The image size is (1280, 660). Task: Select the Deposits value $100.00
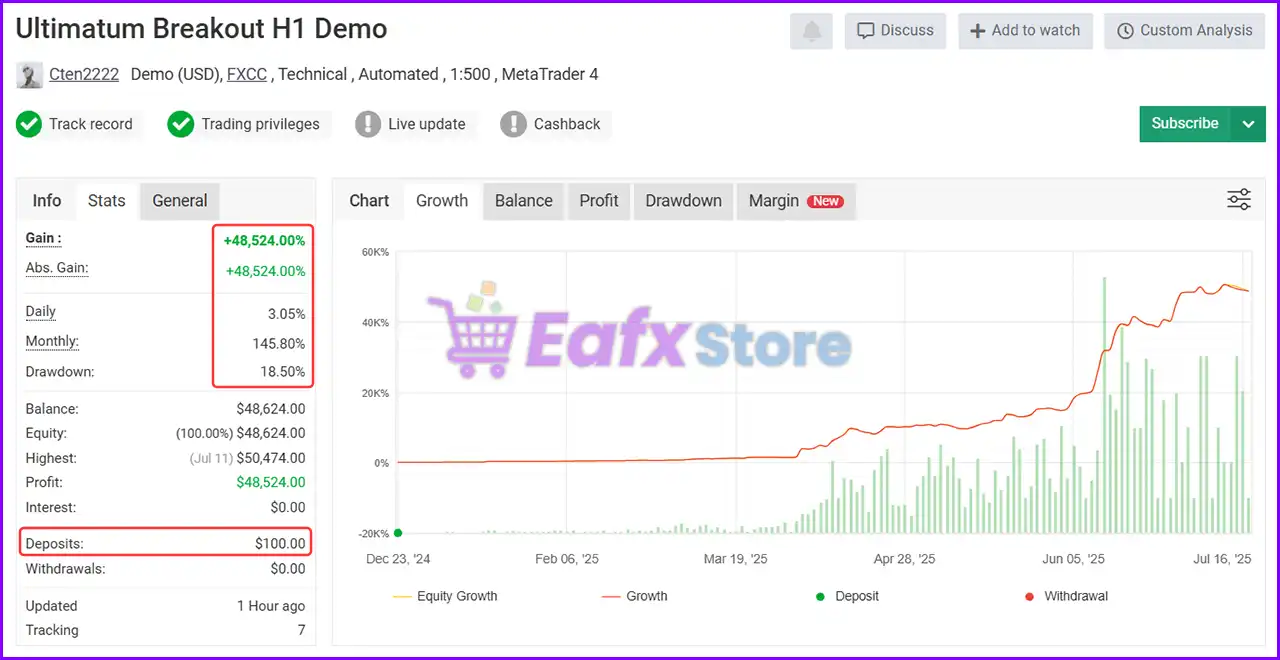click(280, 544)
